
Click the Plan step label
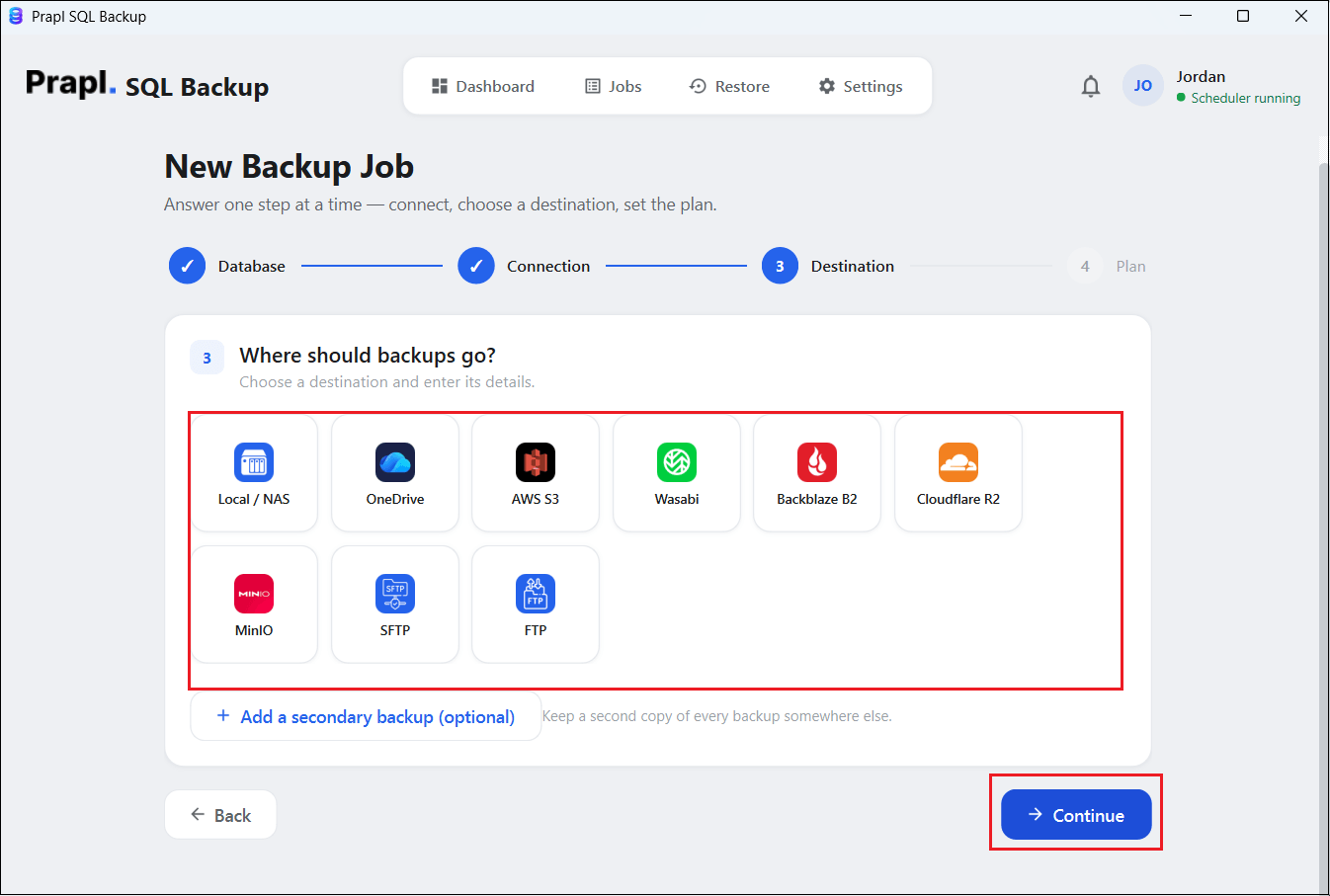coord(1131,267)
